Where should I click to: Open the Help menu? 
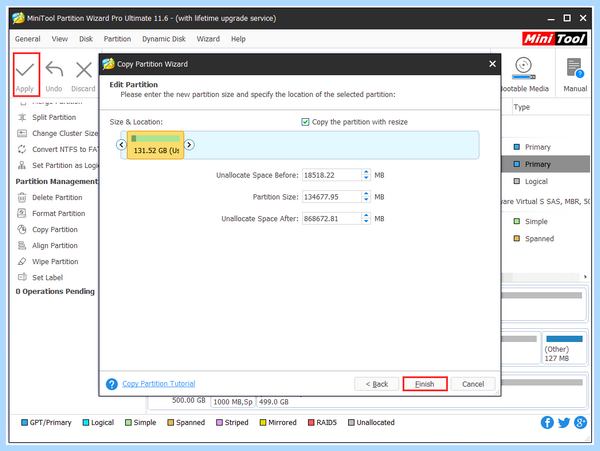[238, 39]
